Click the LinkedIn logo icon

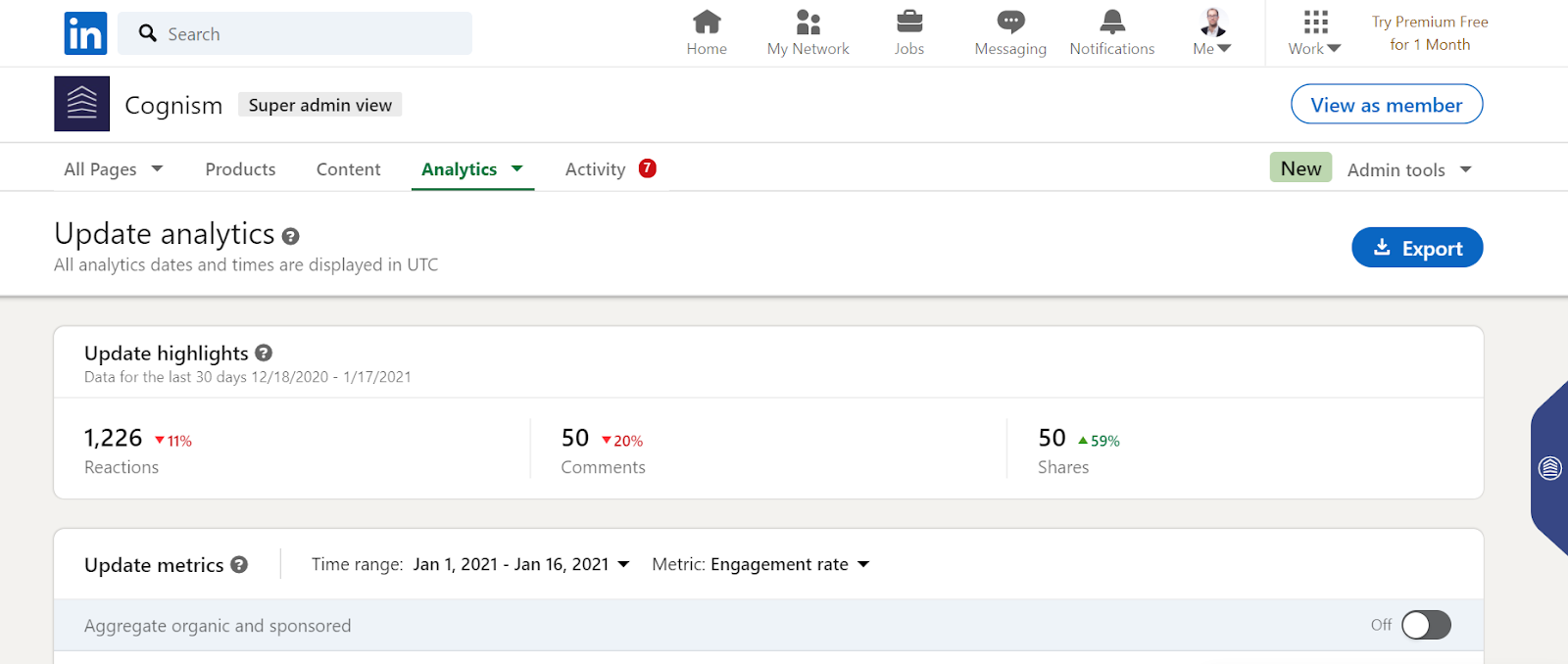pyautogui.click(x=85, y=33)
